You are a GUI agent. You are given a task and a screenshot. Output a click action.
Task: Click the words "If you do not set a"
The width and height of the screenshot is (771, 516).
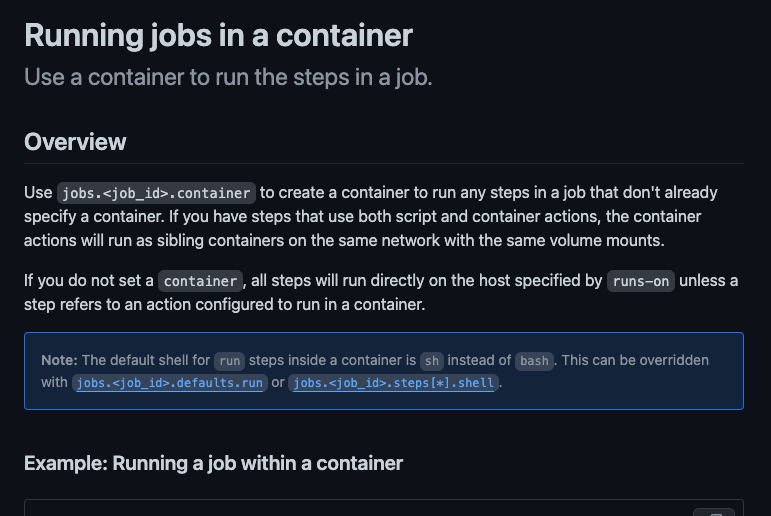pyautogui.click(x=89, y=280)
